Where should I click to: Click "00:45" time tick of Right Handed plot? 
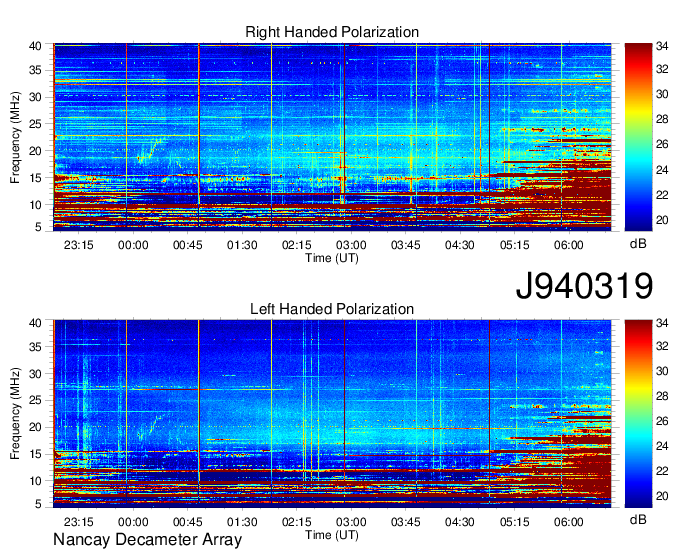(x=187, y=245)
